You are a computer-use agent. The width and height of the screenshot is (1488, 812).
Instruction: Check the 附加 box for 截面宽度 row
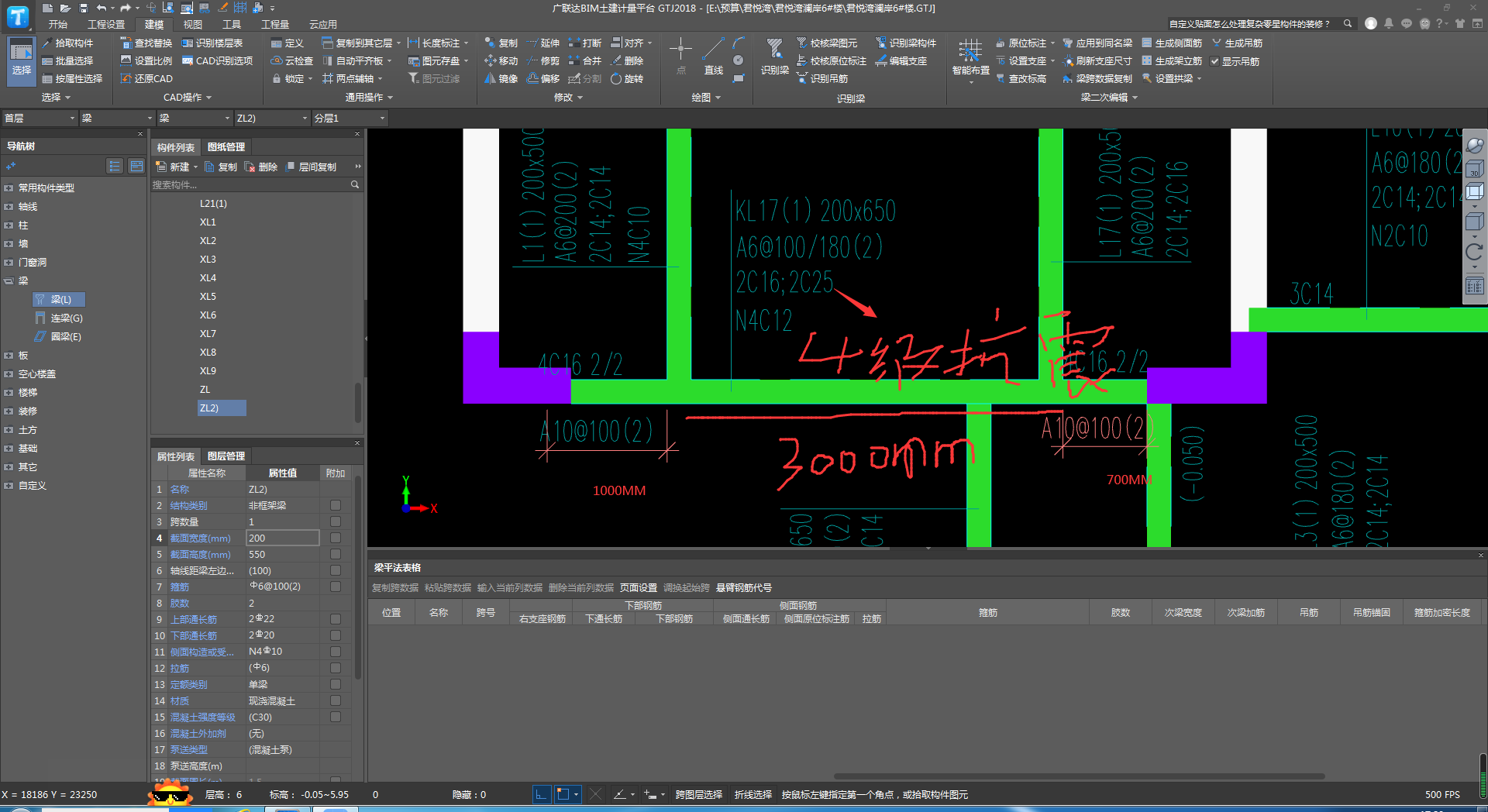click(336, 538)
